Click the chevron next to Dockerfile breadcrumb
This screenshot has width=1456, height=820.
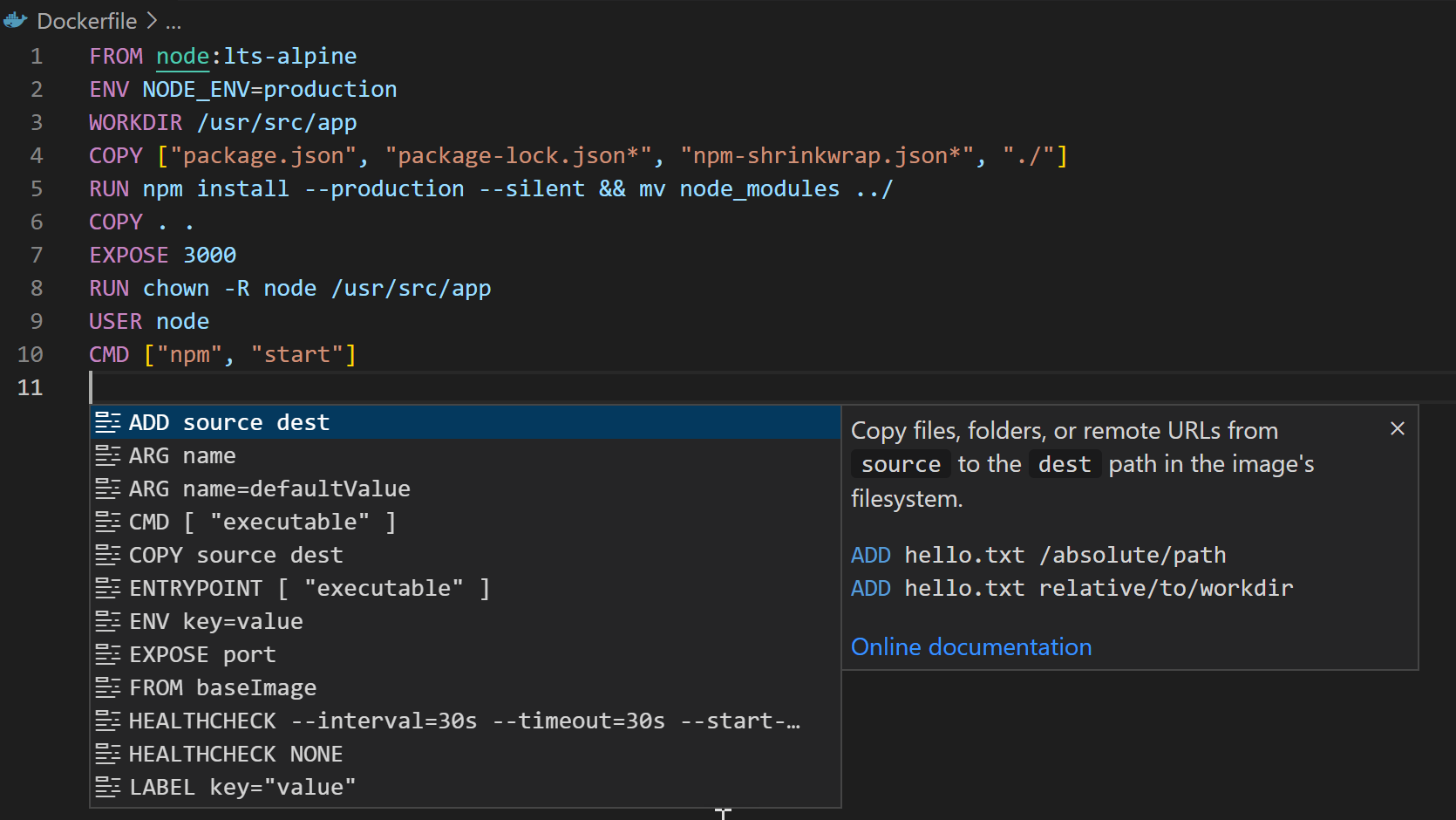[151, 20]
